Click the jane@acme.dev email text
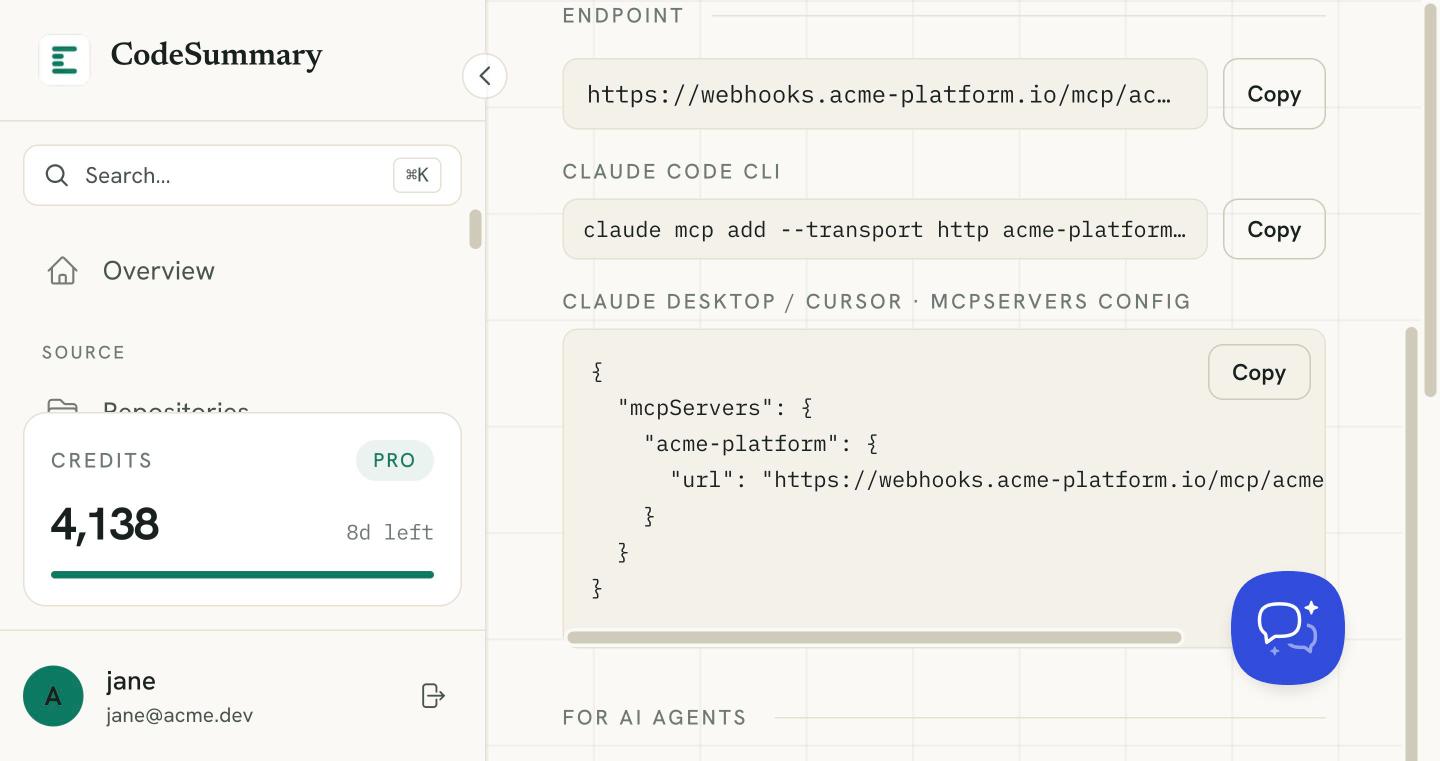 click(x=179, y=715)
